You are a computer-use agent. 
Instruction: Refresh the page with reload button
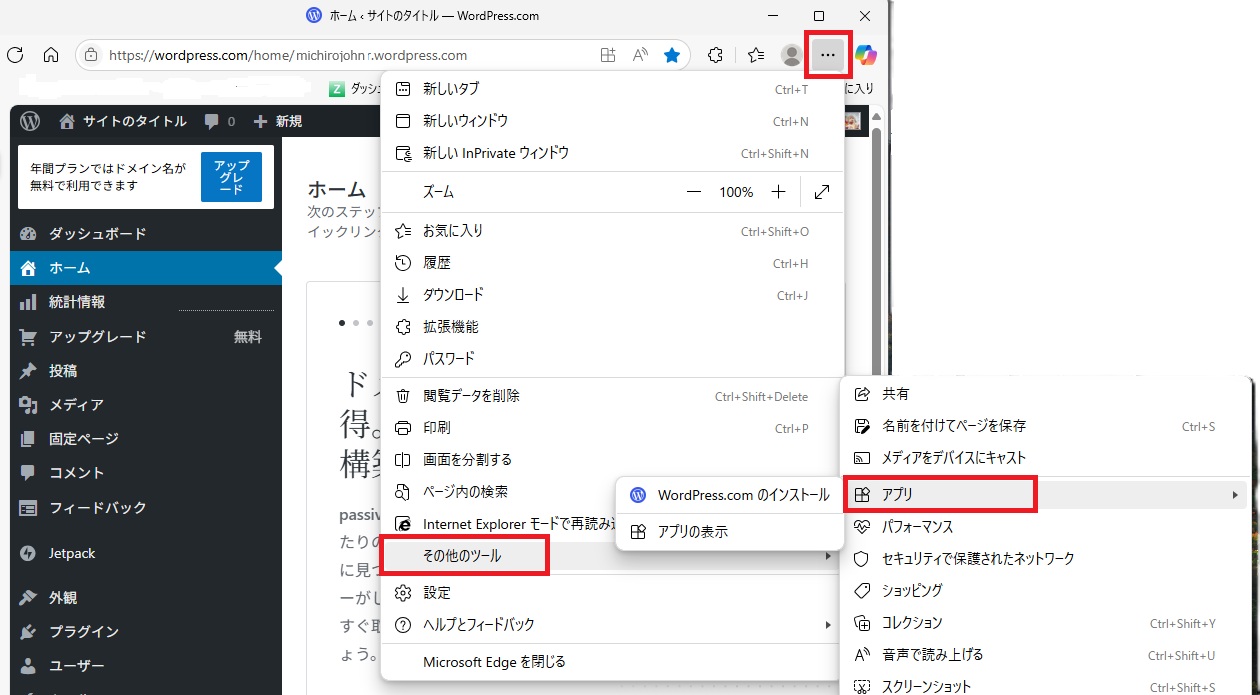click(14, 55)
